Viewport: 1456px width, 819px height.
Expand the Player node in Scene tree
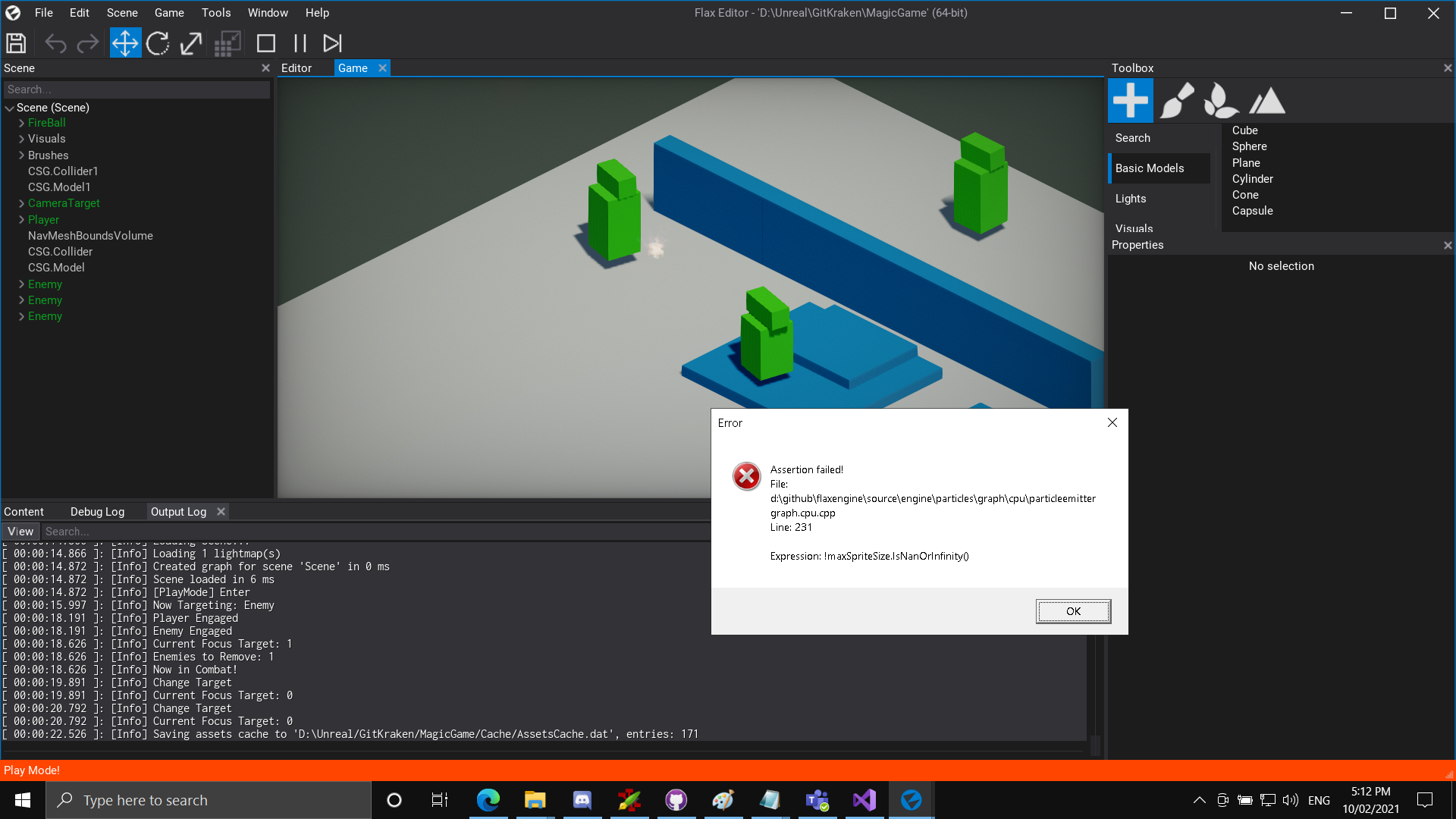click(x=21, y=219)
